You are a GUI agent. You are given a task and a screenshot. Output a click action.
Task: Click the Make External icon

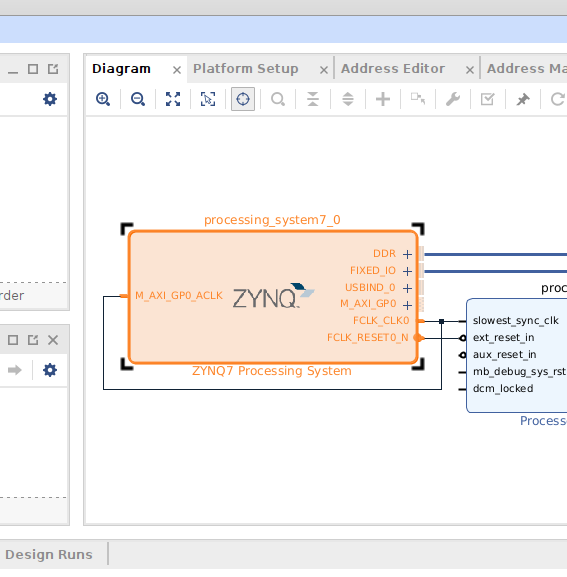(x=418, y=99)
